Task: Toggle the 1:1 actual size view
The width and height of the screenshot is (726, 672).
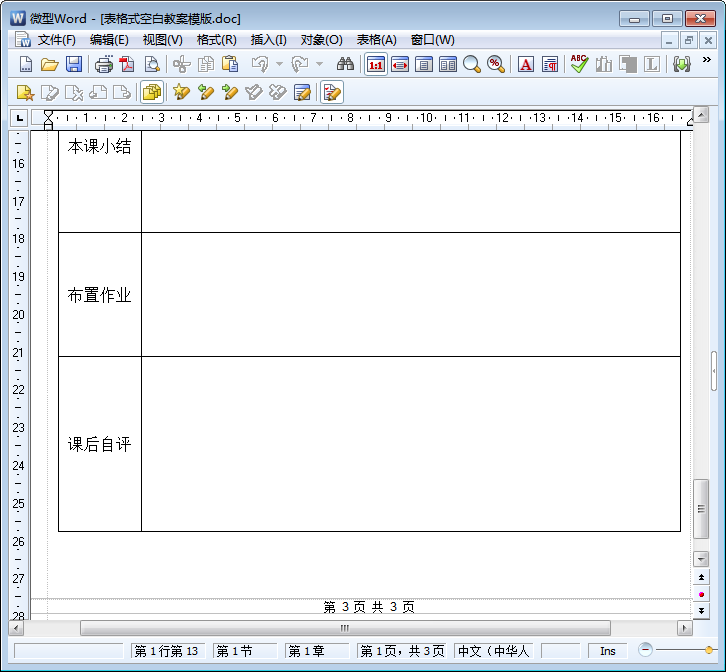Action: coord(376,64)
